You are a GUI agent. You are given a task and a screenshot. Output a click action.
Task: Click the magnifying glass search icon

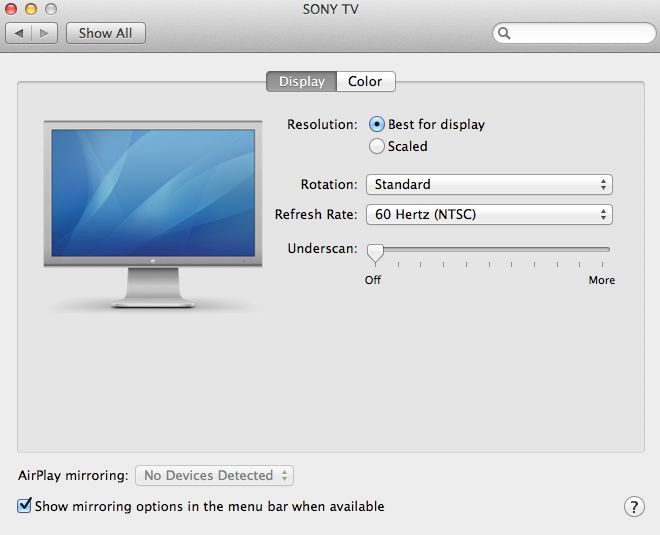click(x=504, y=33)
